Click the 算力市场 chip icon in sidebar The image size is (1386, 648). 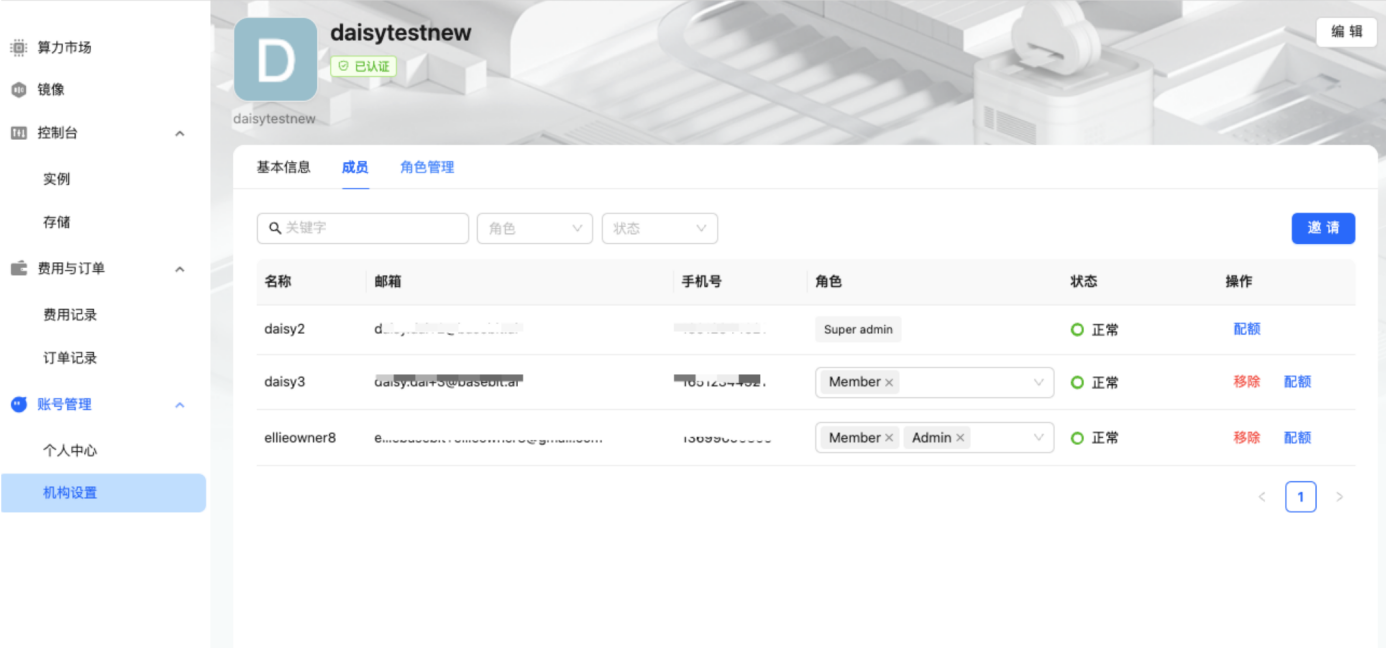click(18, 47)
